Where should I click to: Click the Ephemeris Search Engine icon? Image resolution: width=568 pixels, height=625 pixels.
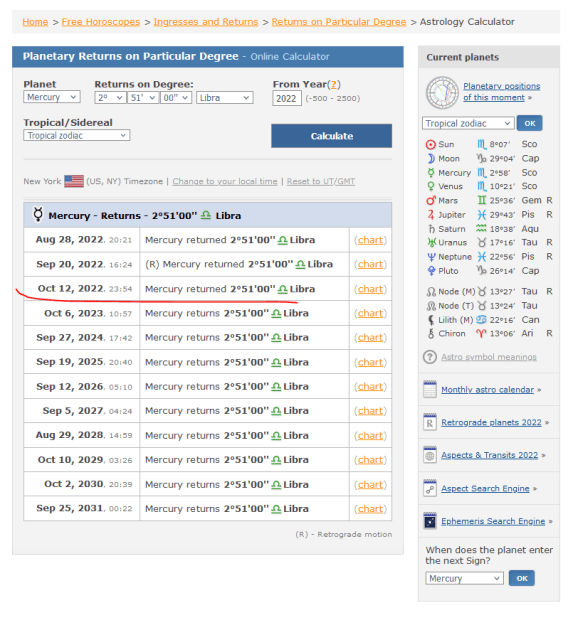click(430, 521)
